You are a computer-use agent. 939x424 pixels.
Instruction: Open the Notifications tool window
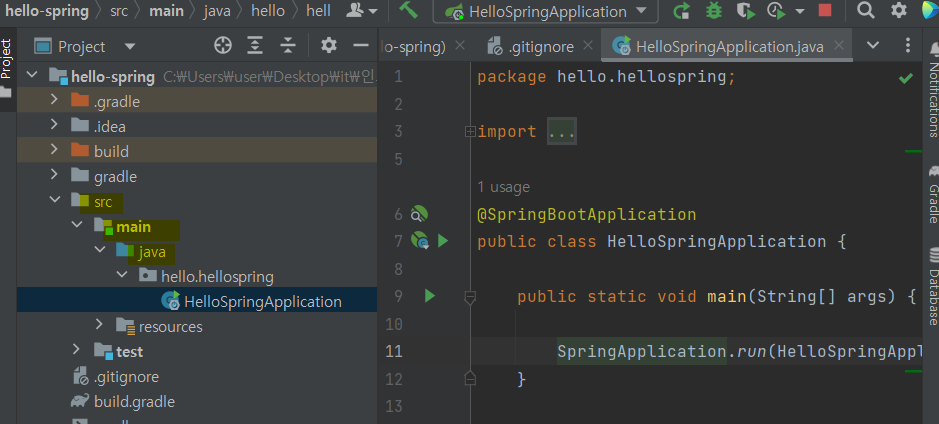tap(932, 91)
